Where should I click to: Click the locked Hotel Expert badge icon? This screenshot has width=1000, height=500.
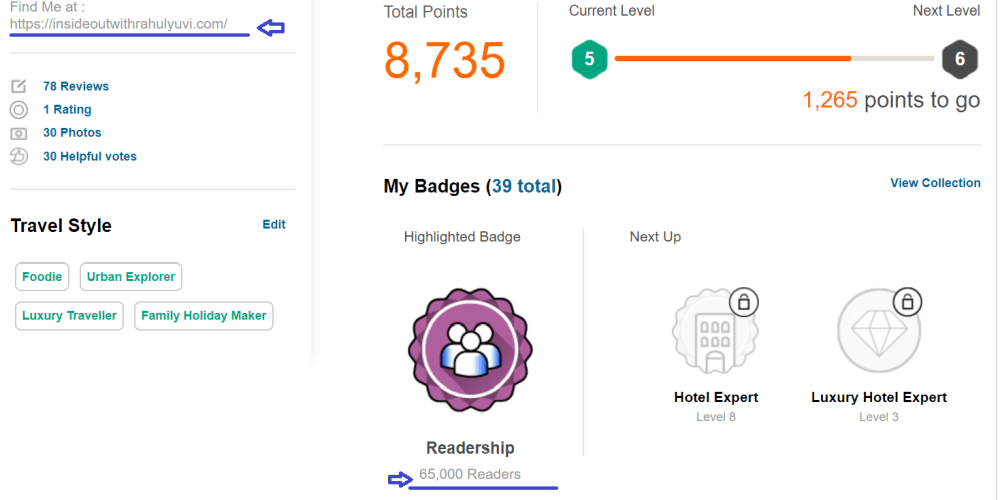[x=716, y=331]
